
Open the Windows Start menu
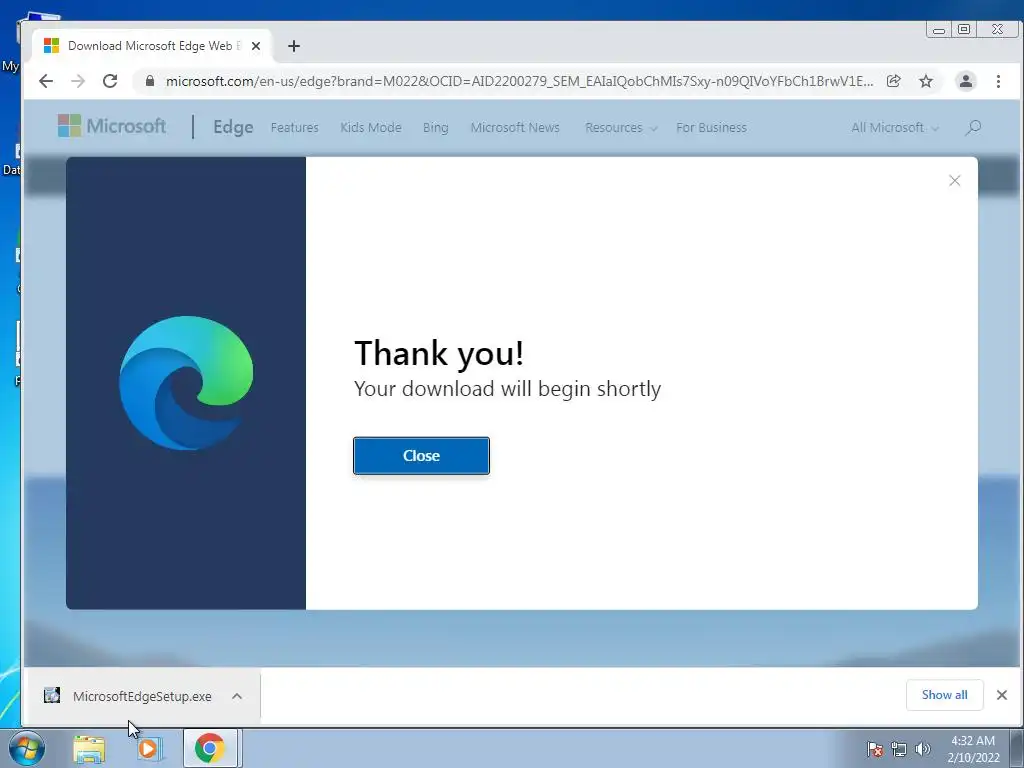[27, 748]
